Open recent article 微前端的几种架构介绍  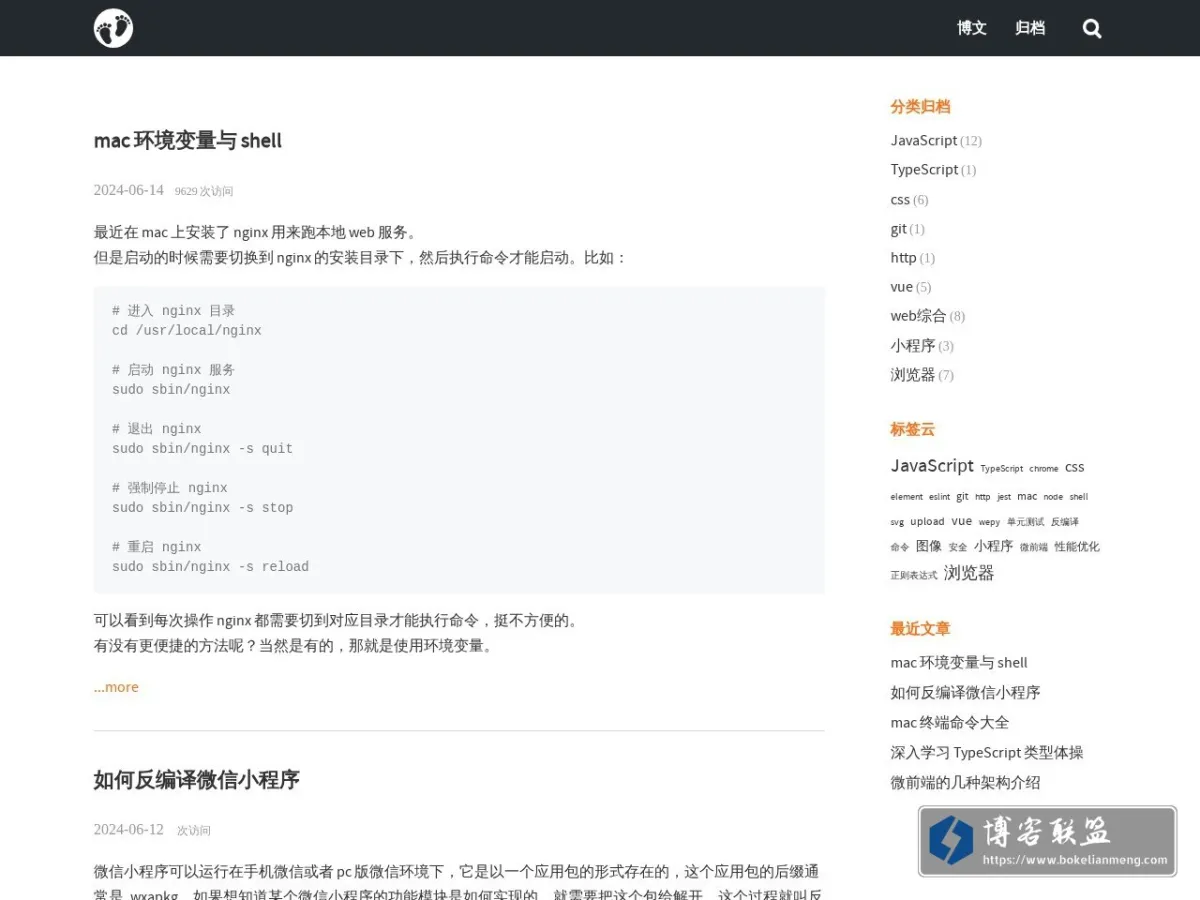pyautogui.click(x=965, y=783)
